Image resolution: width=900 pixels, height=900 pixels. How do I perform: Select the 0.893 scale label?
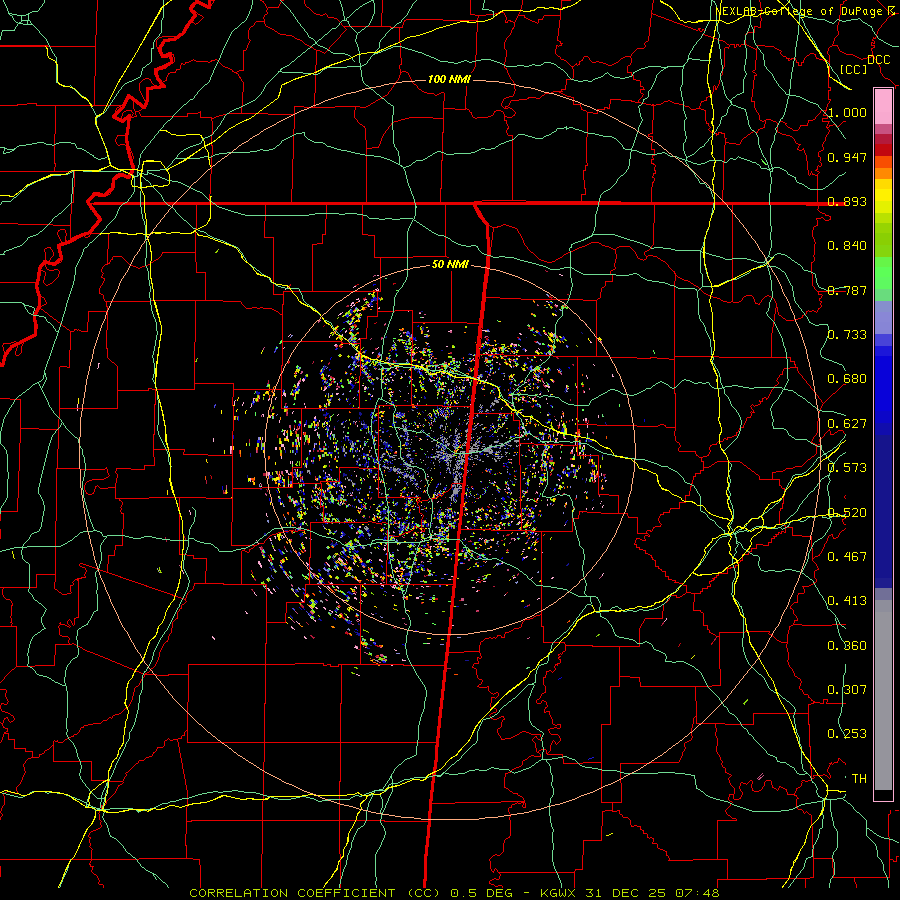(x=847, y=201)
